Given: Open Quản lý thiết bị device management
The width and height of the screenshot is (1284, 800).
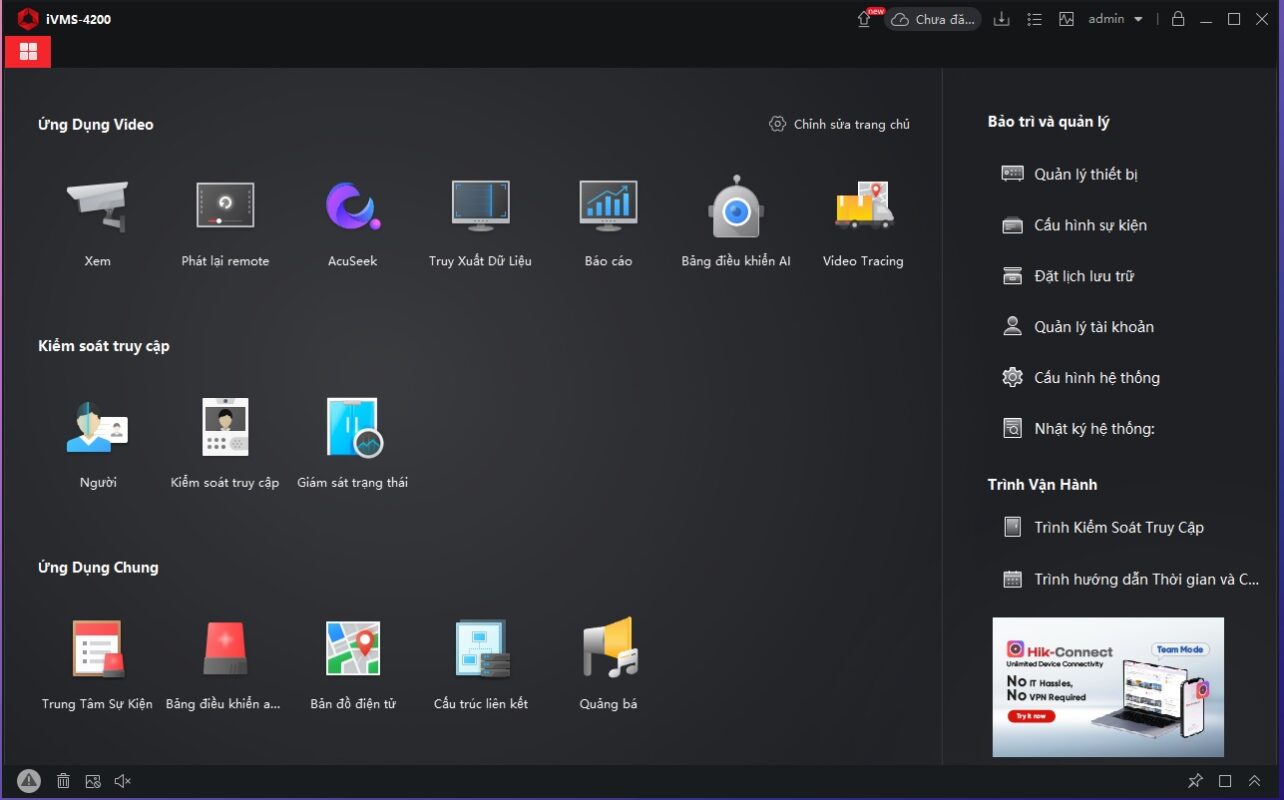Looking at the screenshot, I should (1070, 174).
